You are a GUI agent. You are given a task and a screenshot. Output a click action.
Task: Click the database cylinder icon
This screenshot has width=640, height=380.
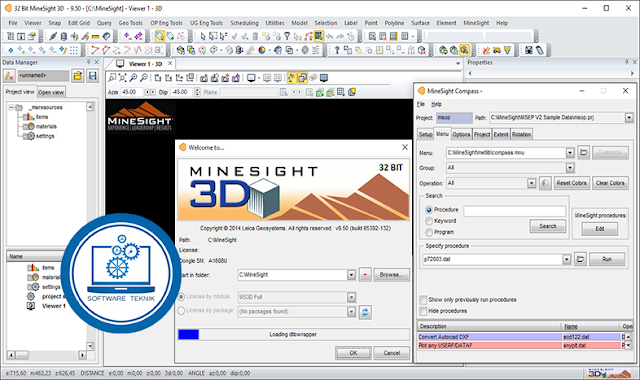point(64,36)
